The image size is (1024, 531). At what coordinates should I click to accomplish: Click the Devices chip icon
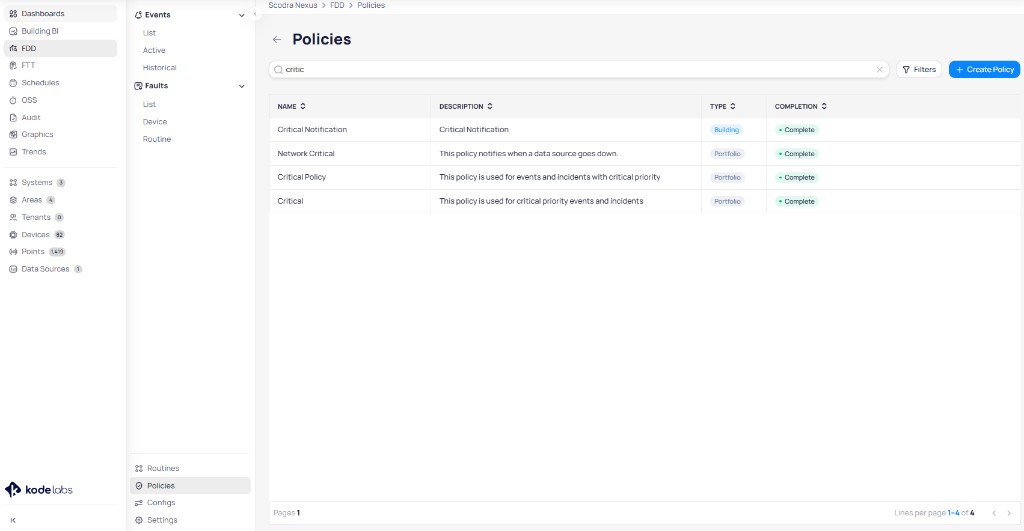pyautogui.click(x=13, y=234)
